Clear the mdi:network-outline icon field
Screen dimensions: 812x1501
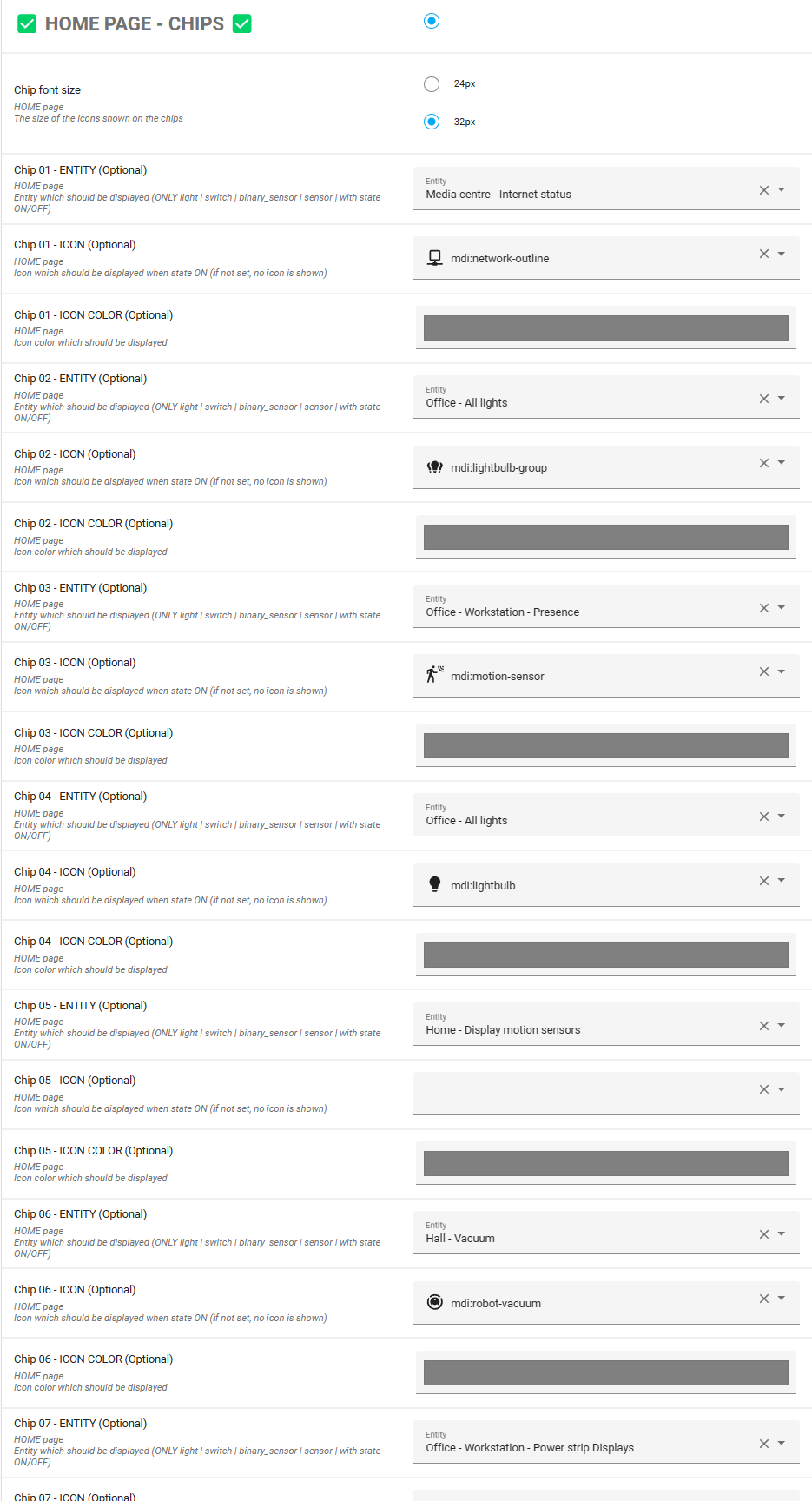coord(764,254)
